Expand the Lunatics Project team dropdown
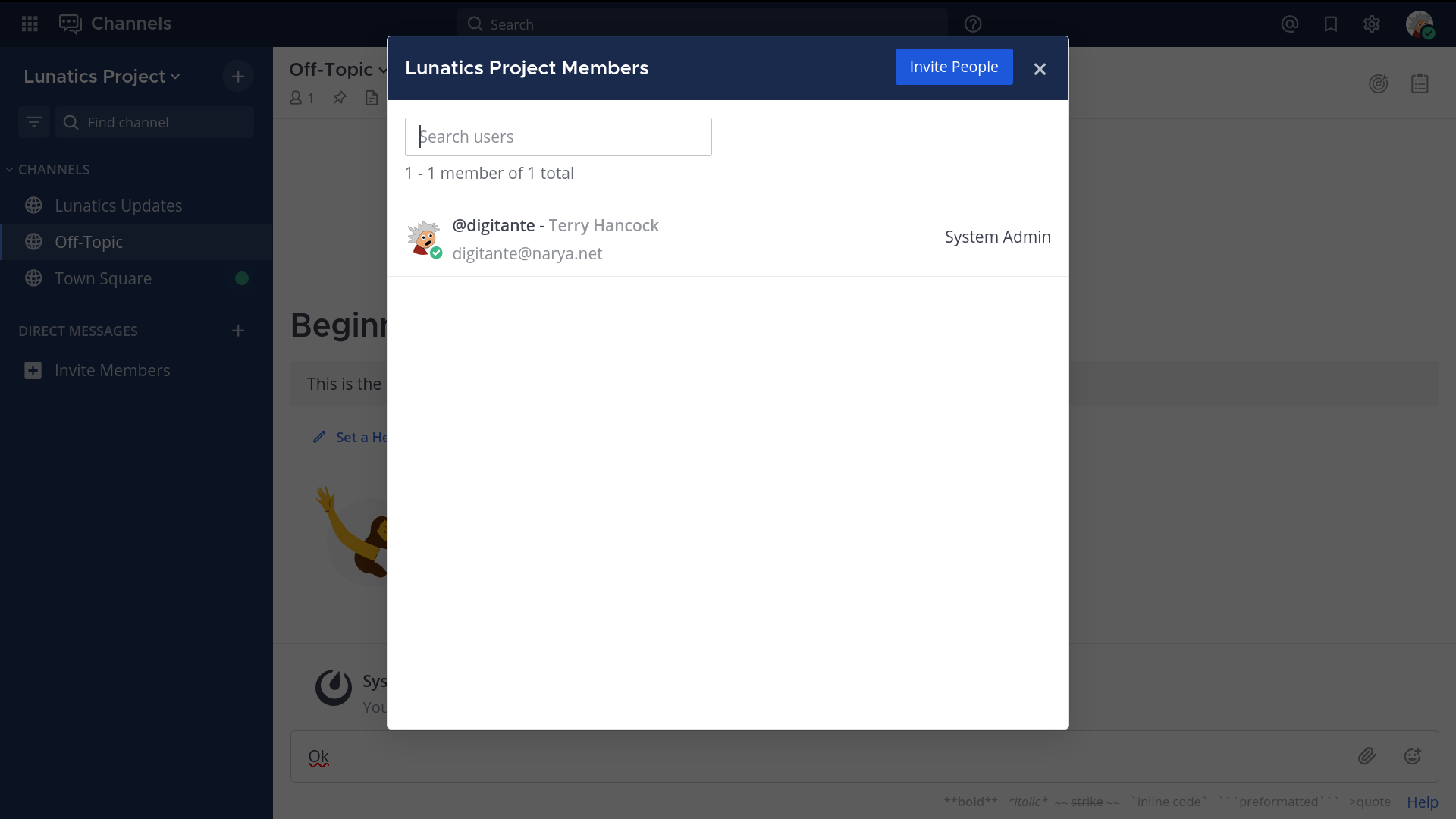The height and width of the screenshot is (819, 1456). click(x=102, y=77)
